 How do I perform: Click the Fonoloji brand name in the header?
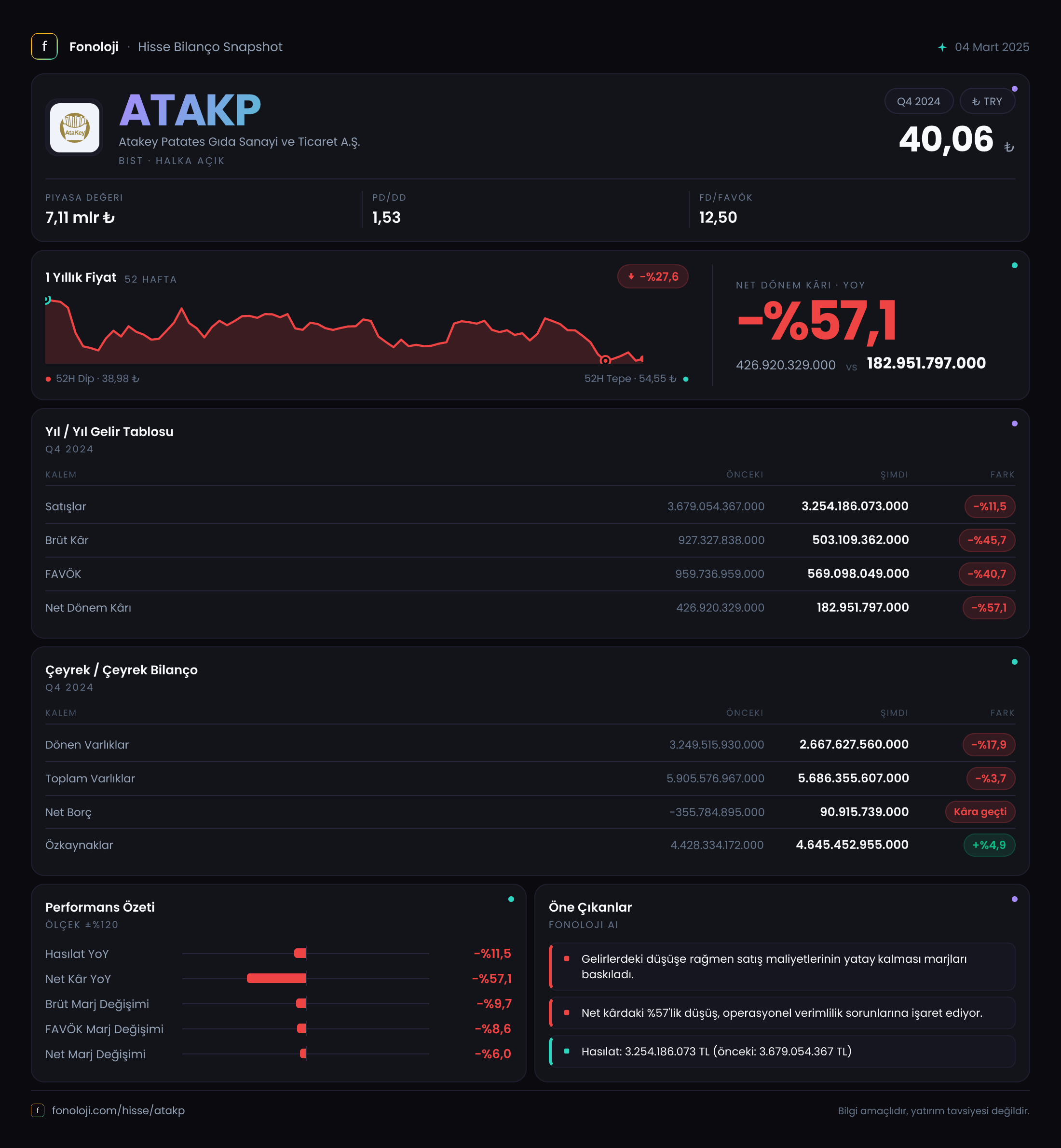click(x=94, y=46)
